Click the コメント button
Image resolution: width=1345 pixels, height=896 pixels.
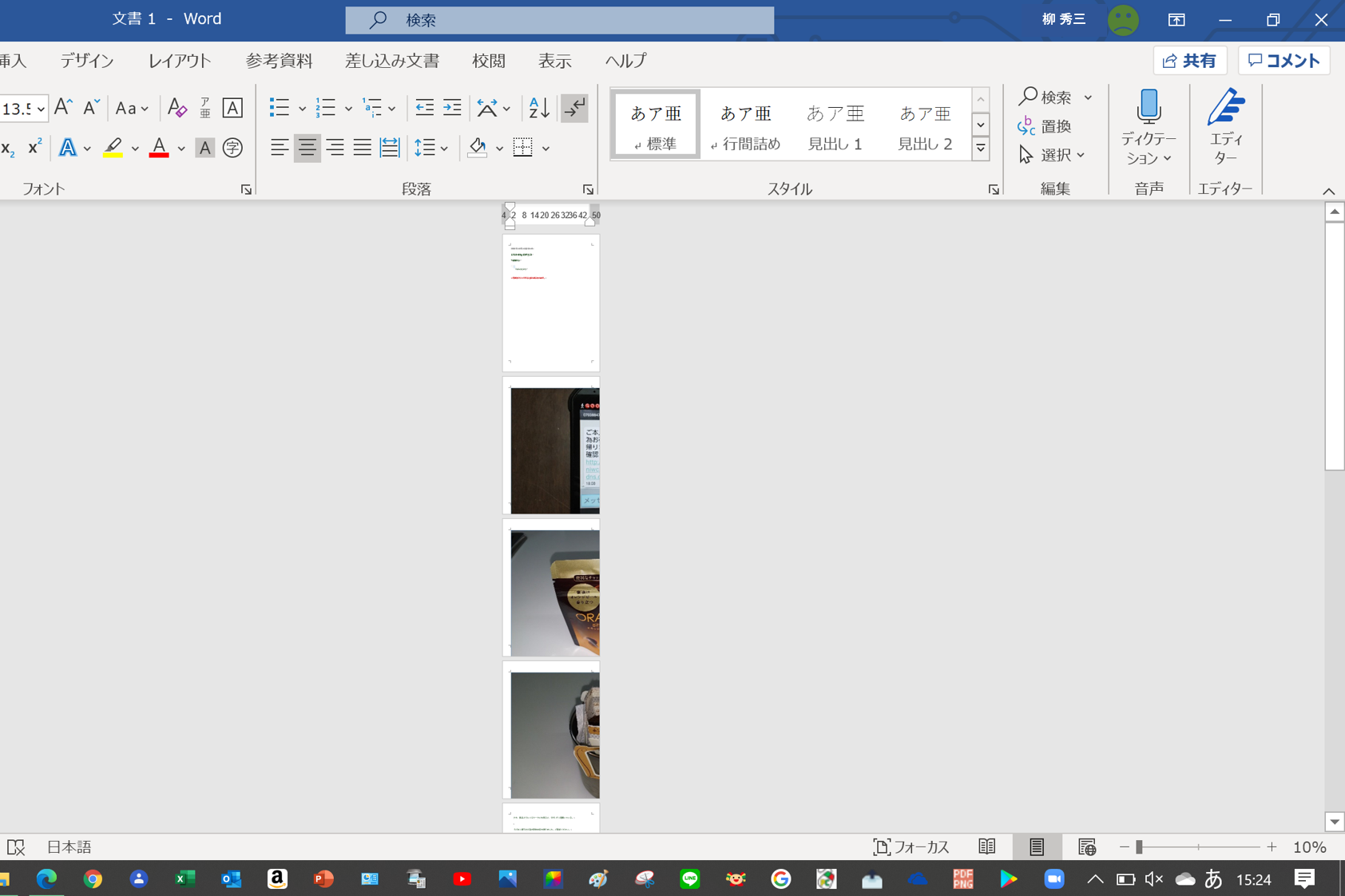point(1284,61)
